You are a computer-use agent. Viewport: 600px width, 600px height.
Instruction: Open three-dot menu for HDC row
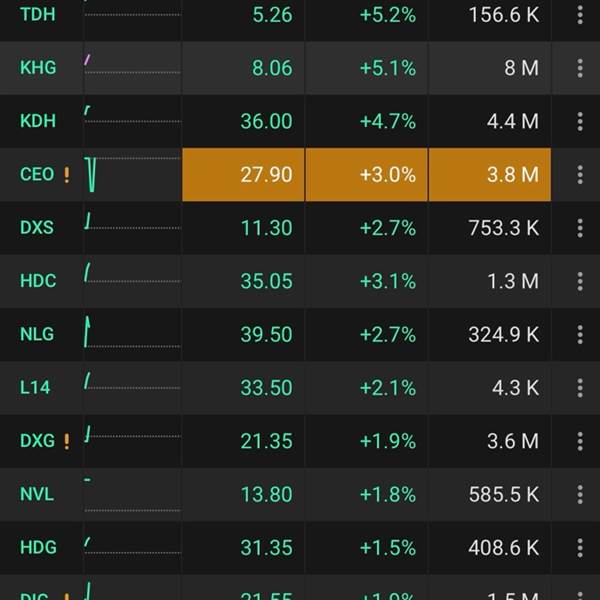580,281
